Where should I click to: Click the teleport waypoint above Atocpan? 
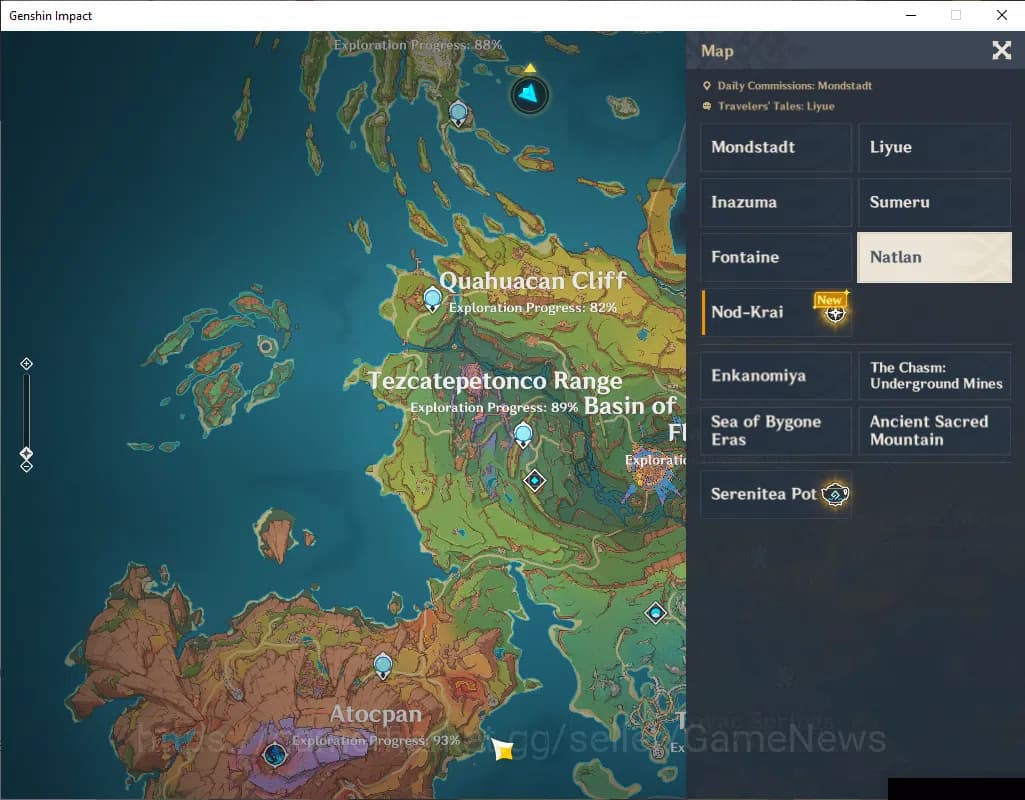pyautogui.click(x=382, y=665)
